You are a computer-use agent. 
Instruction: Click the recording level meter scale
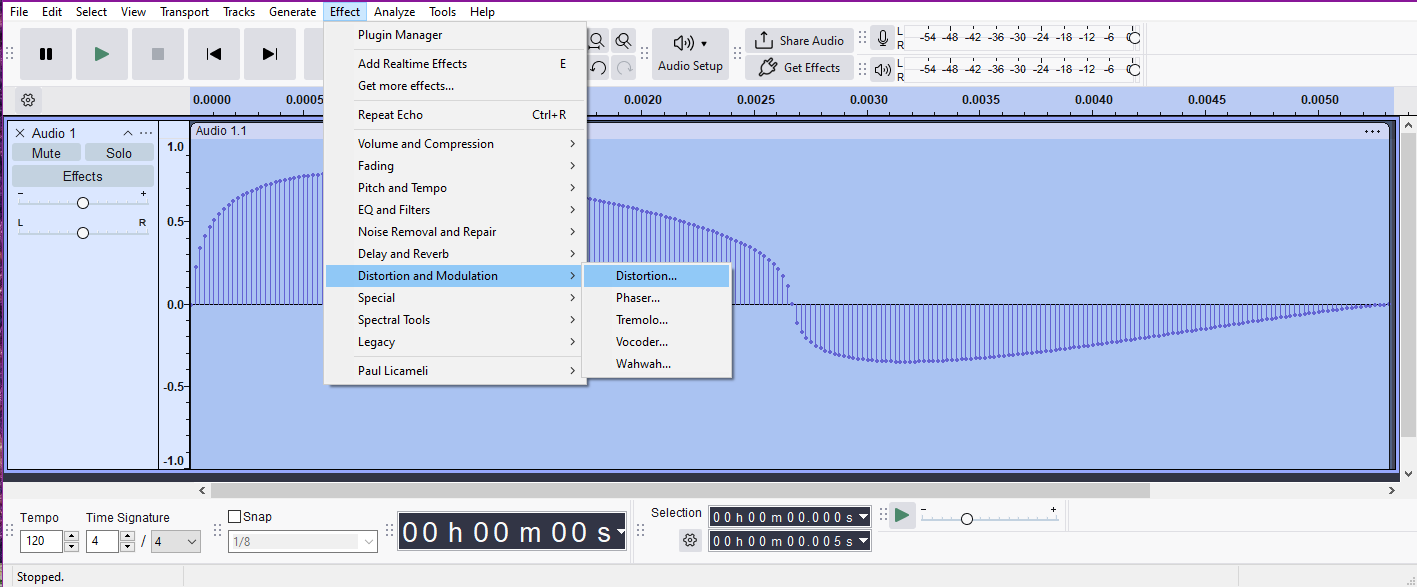tap(1024, 38)
